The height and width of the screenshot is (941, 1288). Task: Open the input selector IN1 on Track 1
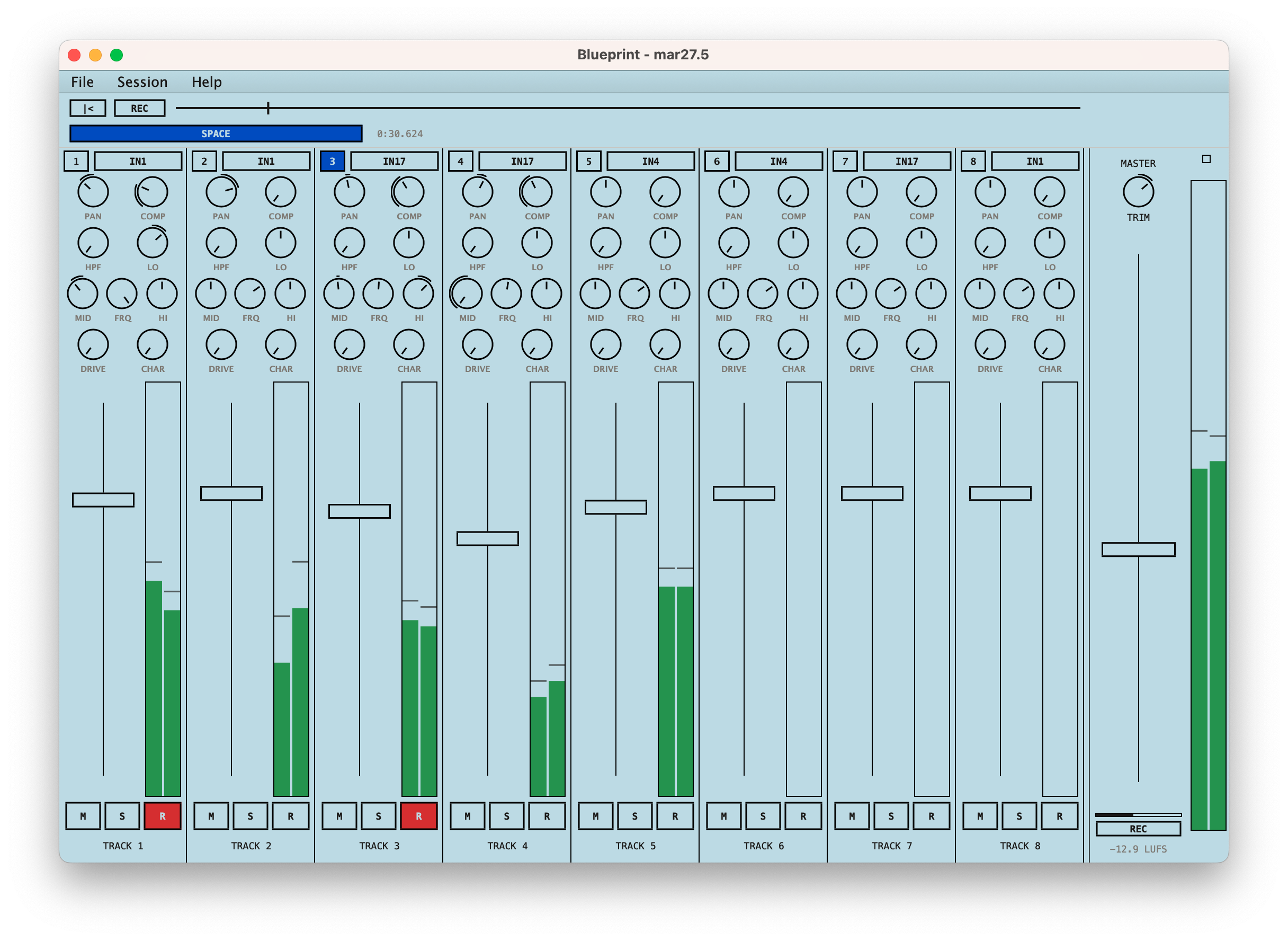point(138,161)
